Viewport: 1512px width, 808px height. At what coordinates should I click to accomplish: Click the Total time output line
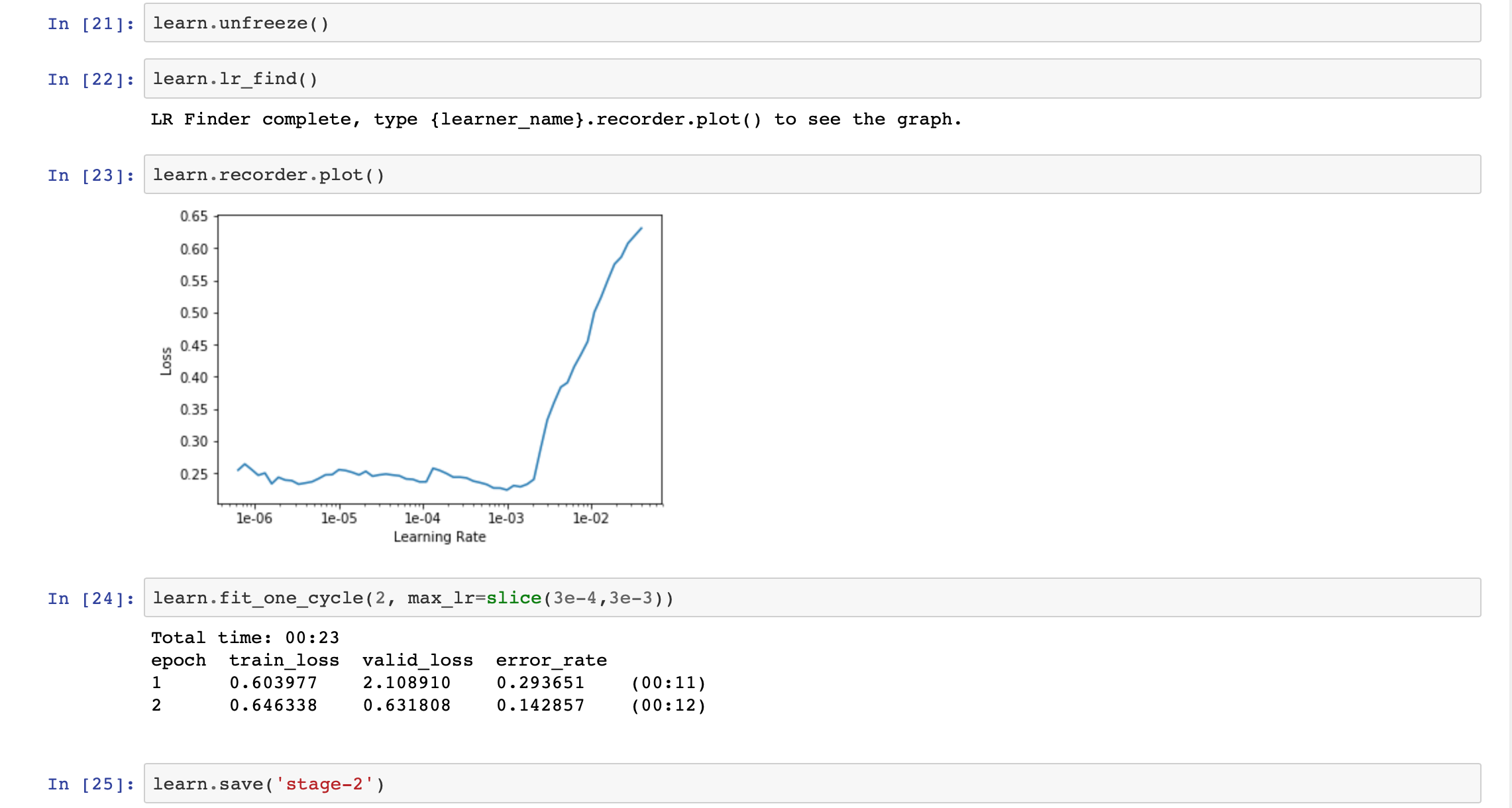[244, 638]
